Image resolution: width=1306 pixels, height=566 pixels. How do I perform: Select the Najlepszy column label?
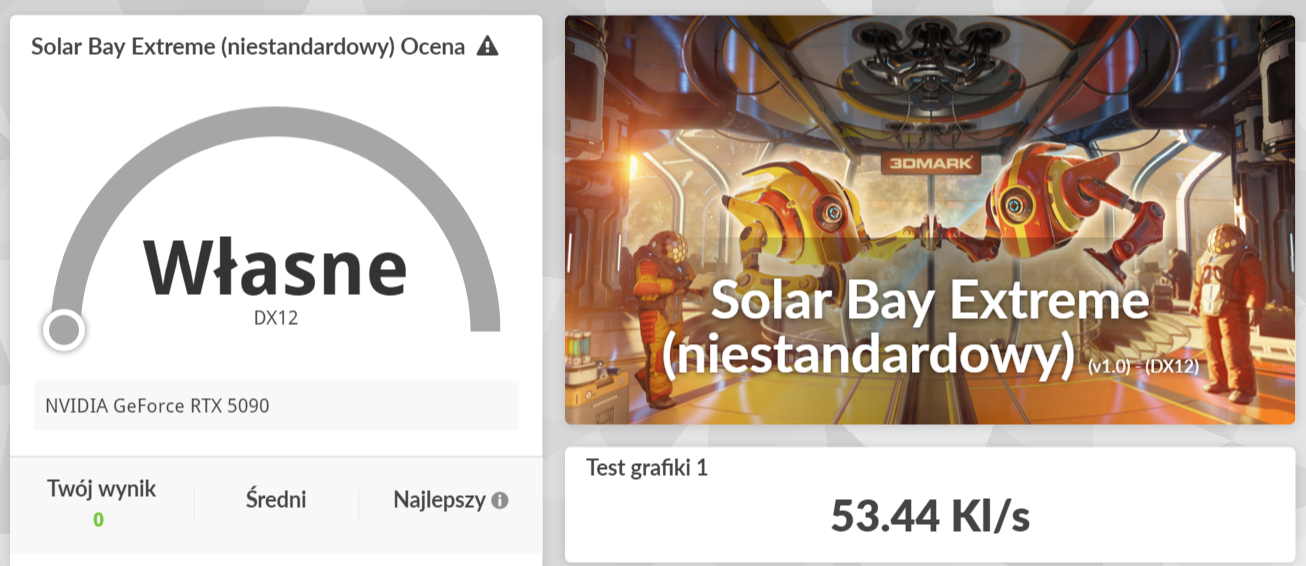pos(439,499)
